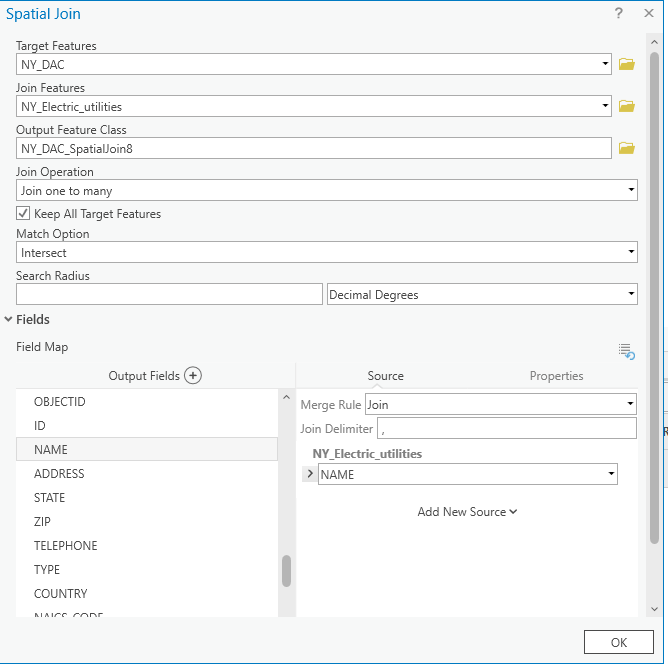
Task: Browse for Output Feature Class location
Action: 627,148
